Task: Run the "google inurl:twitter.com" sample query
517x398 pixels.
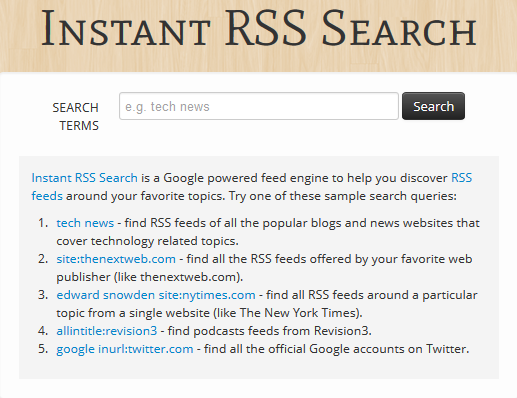Action: pyautogui.click(x=125, y=349)
